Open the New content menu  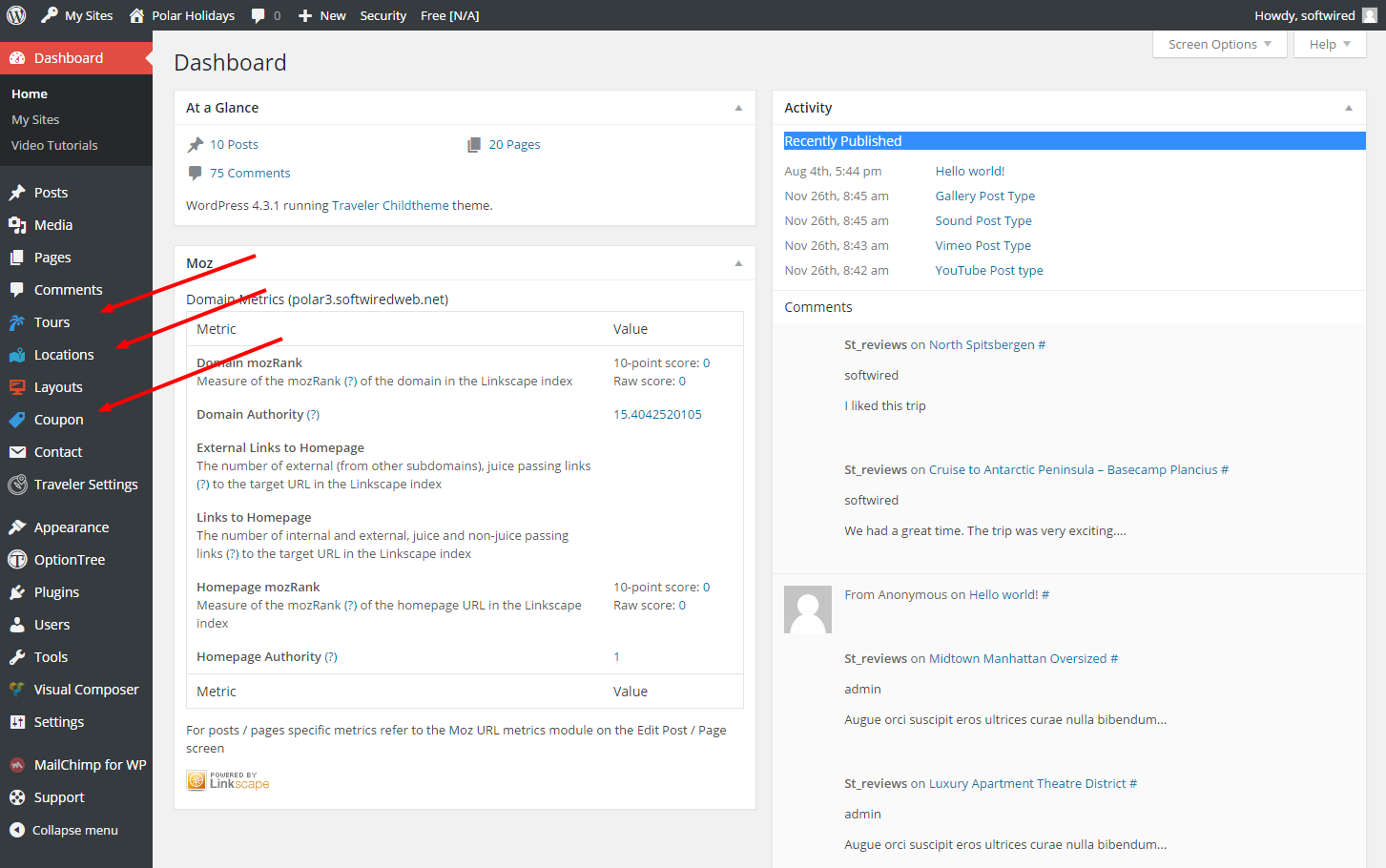point(321,15)
